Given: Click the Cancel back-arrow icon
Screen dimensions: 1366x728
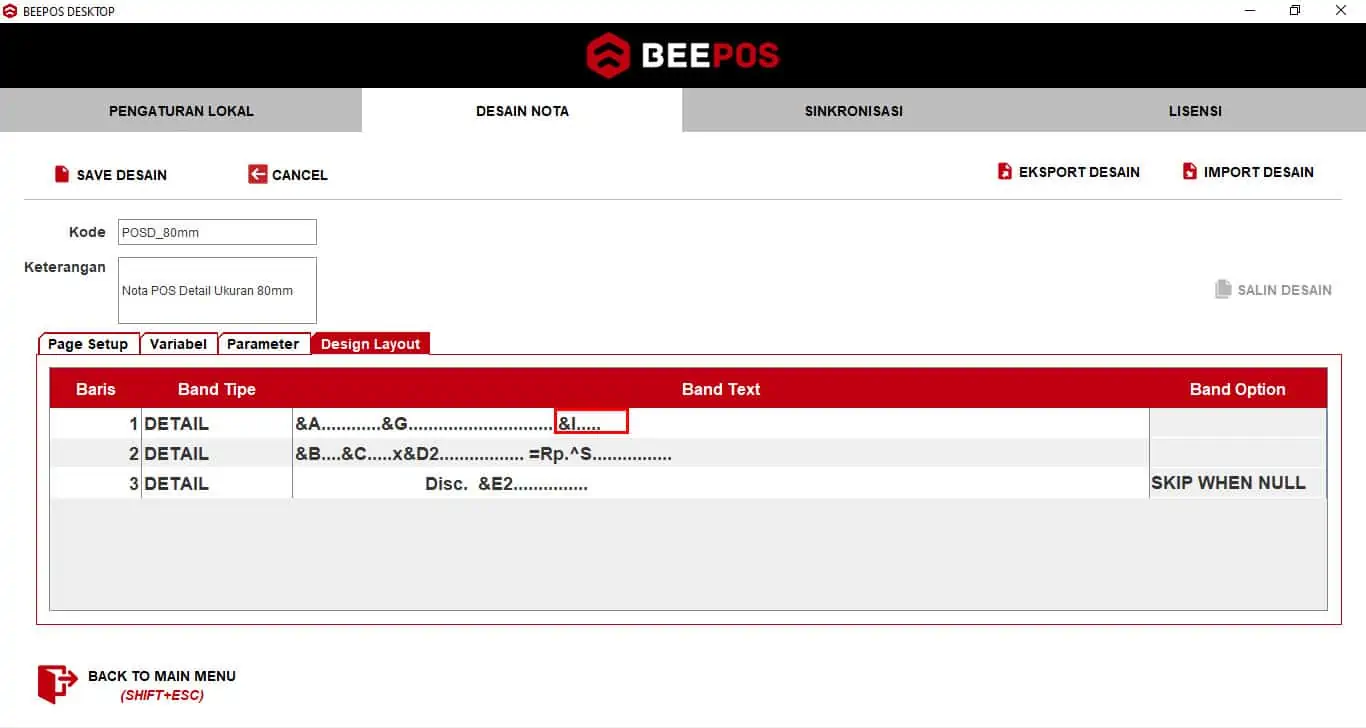Looking at the screenshot, I should coord(258,174).
